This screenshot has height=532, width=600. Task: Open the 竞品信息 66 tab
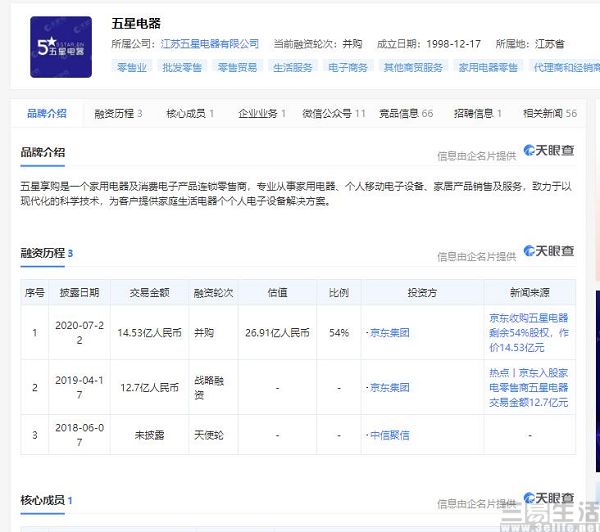click(x=406, y=114)
